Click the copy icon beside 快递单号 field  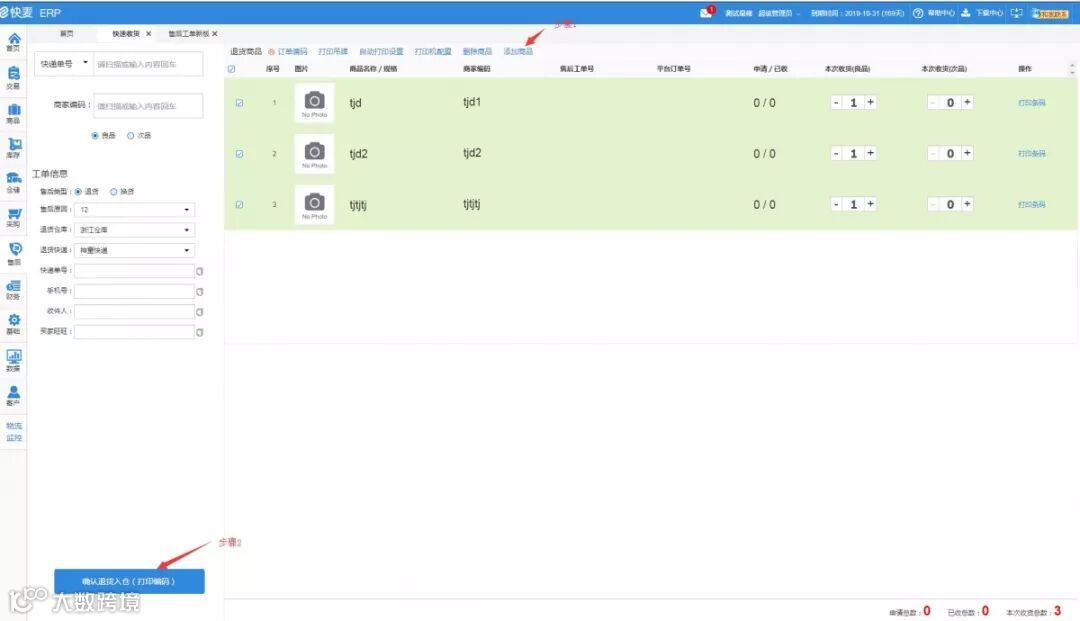[200, 271]
